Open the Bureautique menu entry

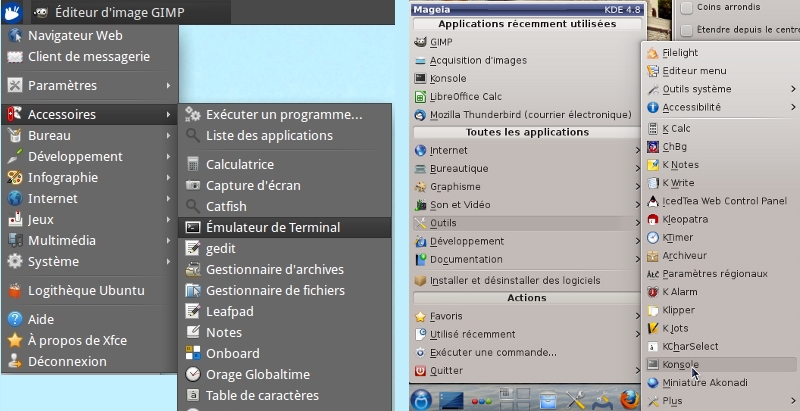pyautogui.click(x=527, y=168)
